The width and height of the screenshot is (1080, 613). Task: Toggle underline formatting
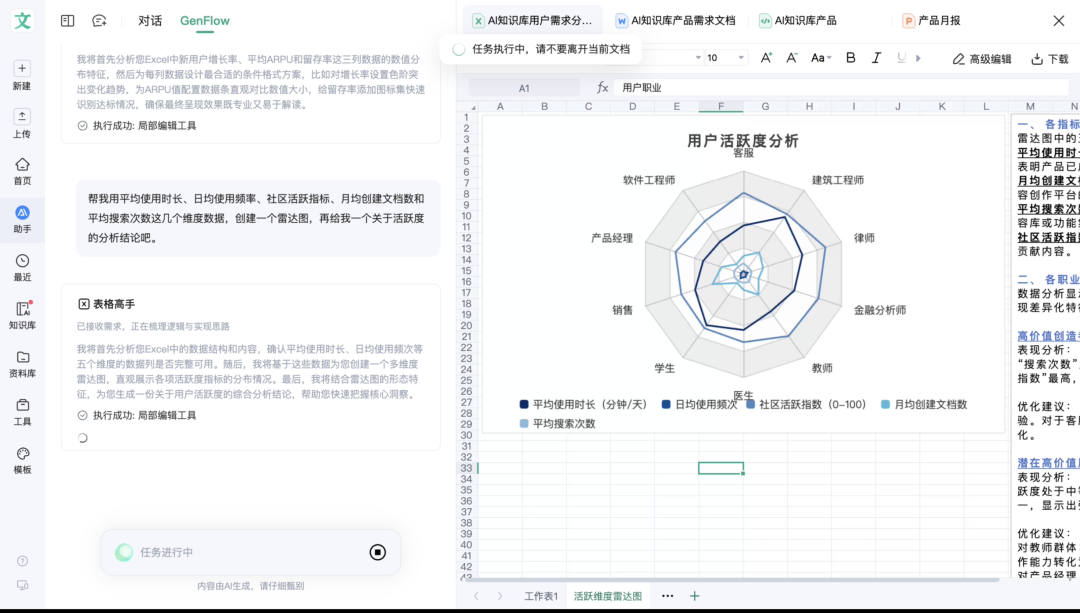coord(904,58)
